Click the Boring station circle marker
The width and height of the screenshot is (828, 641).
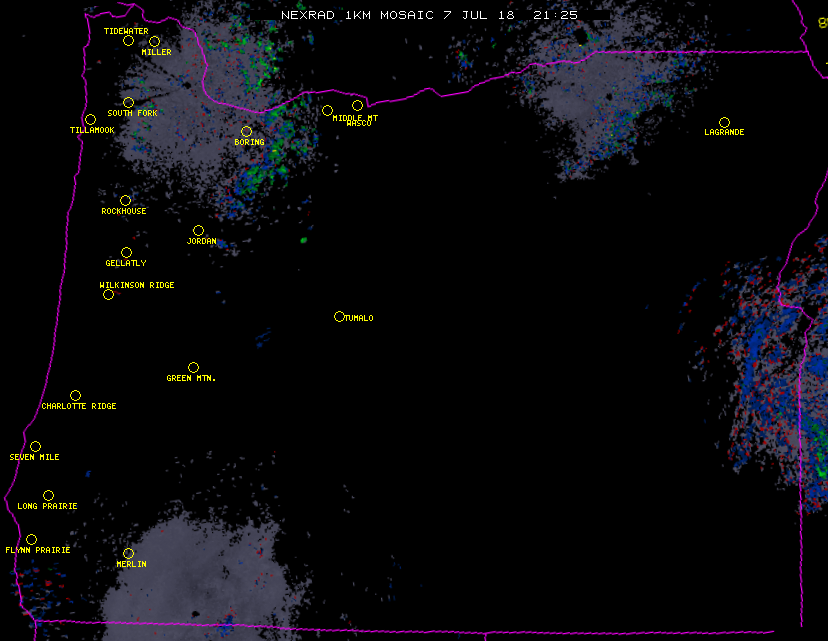click(x=246, y=131)
